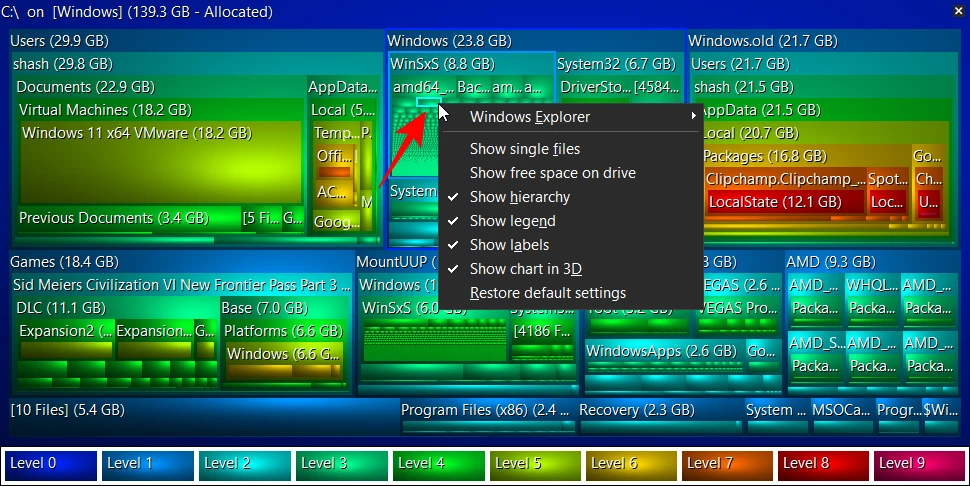Viewport: 970px width, 486px height.
Task: Select the Previous Documents 3.4 GB block
Action: pyautogui.click(x=113, y=218)
